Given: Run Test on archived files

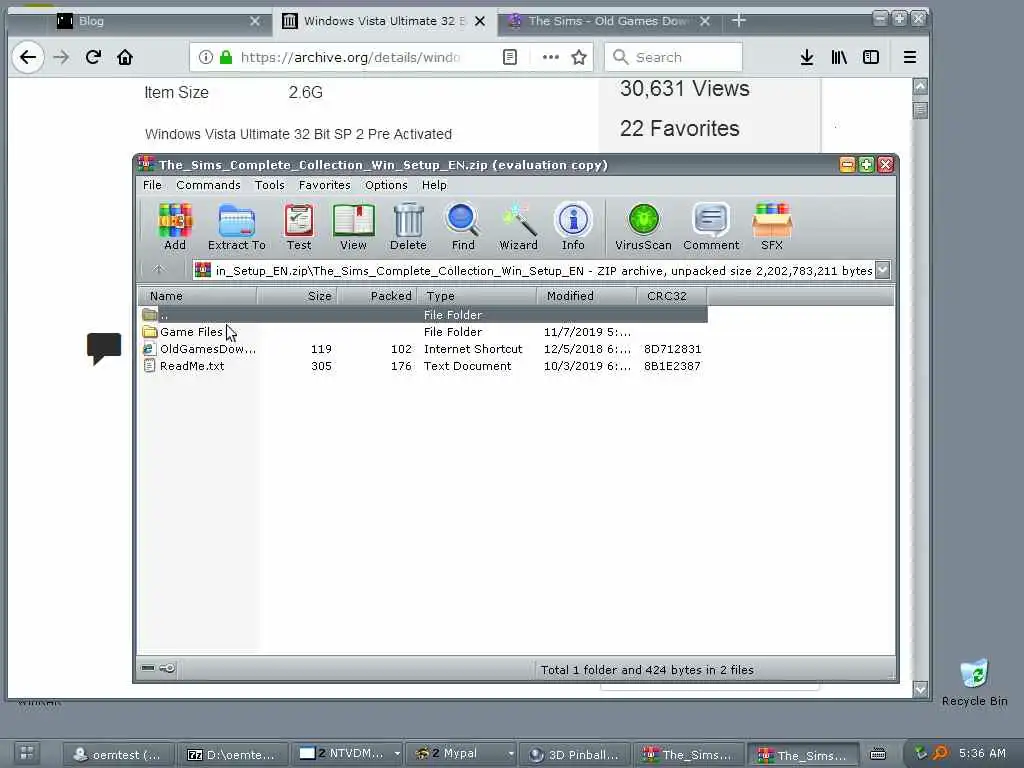Looking at the screenshot, I should pos(298,227).
